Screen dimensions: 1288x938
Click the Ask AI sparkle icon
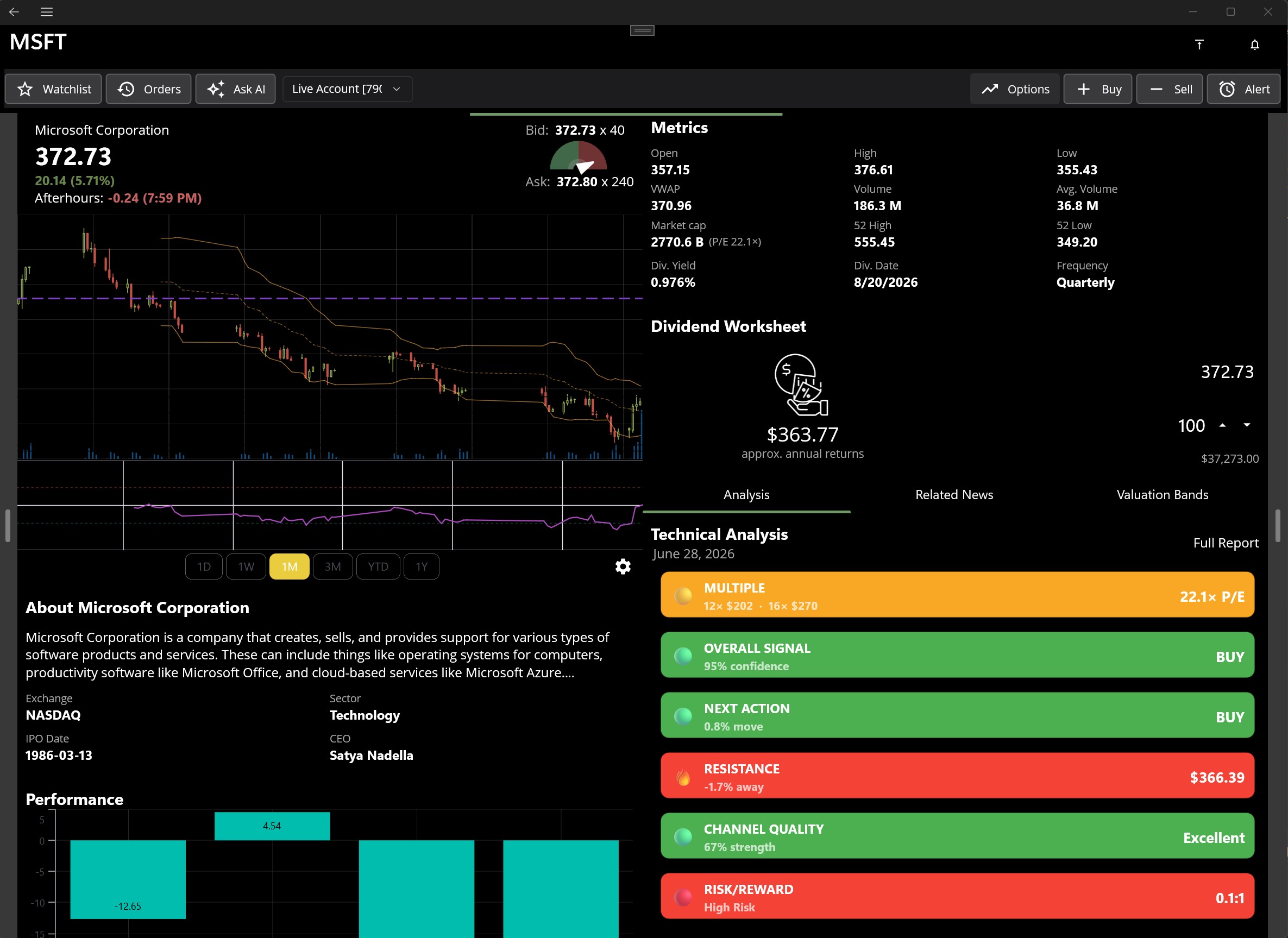click(216, 89)
